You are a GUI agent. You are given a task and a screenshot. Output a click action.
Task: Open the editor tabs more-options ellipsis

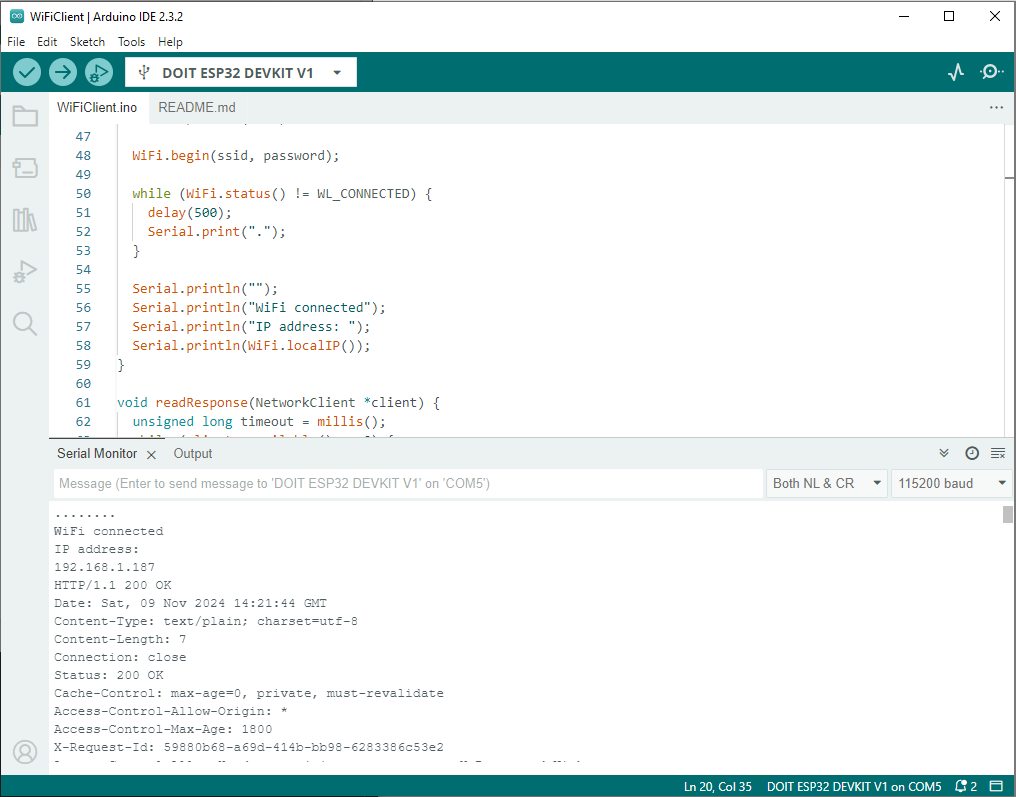click(996, 108)
